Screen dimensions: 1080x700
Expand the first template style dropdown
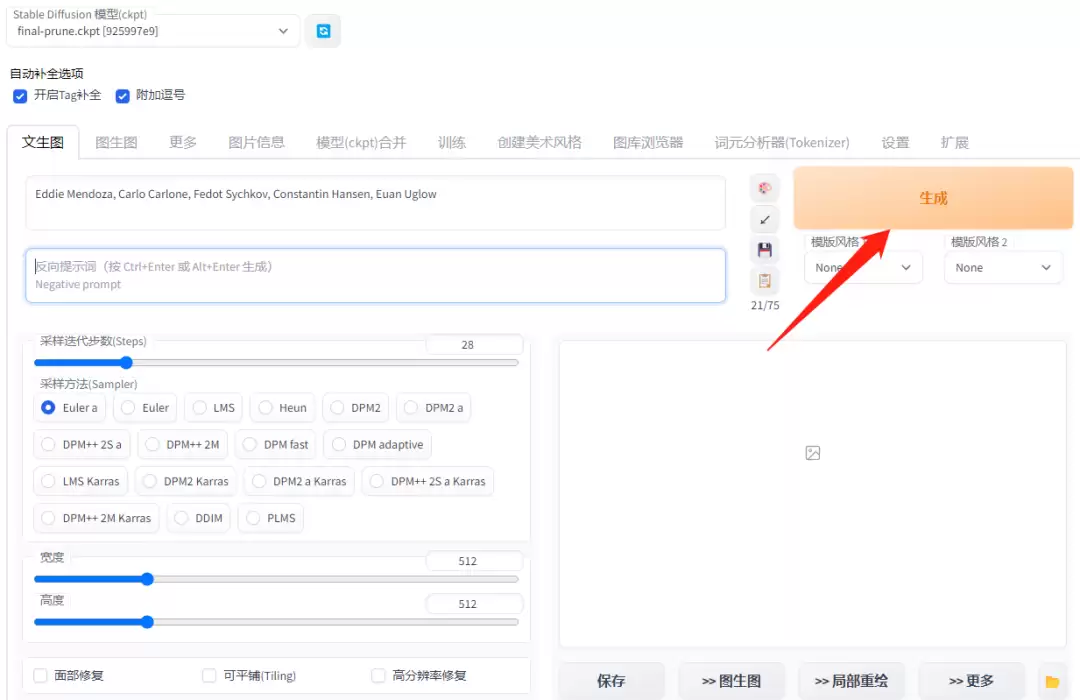point(864,267)
